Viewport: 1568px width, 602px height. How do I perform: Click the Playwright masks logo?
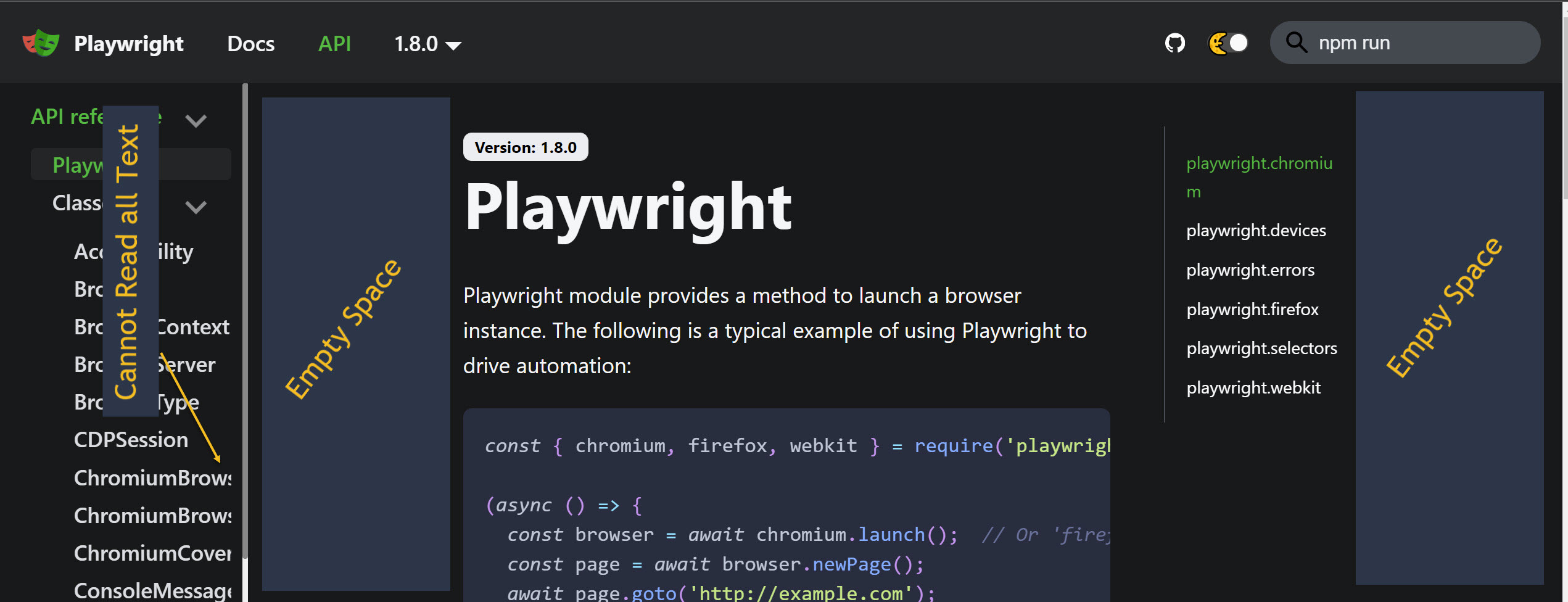(x=41, y=43)
